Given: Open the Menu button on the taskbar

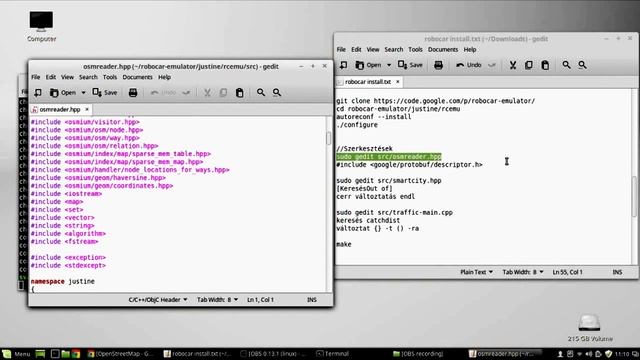Looking at the screenshot, I should coord(16,354).
